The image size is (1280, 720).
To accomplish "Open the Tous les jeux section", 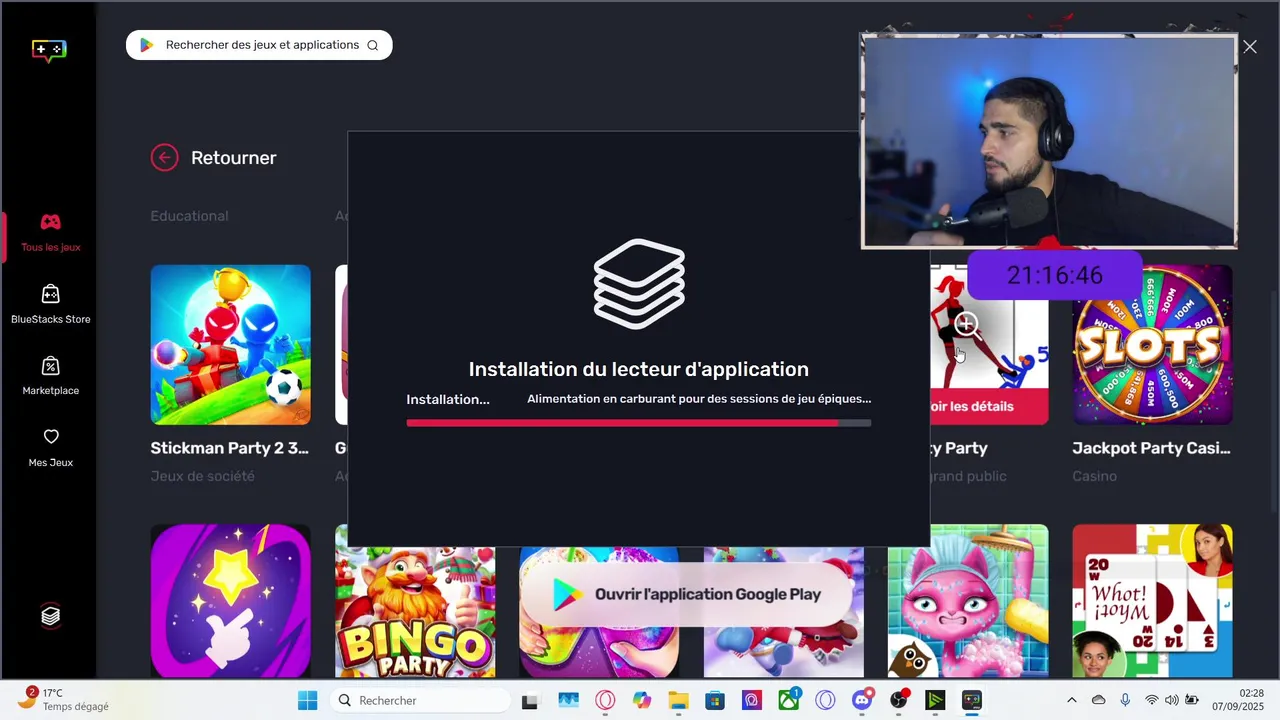I will 50,232.
